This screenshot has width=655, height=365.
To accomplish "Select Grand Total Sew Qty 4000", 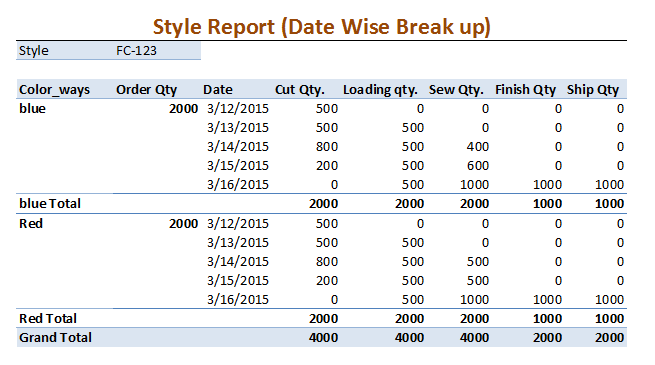I will [474, 337].
